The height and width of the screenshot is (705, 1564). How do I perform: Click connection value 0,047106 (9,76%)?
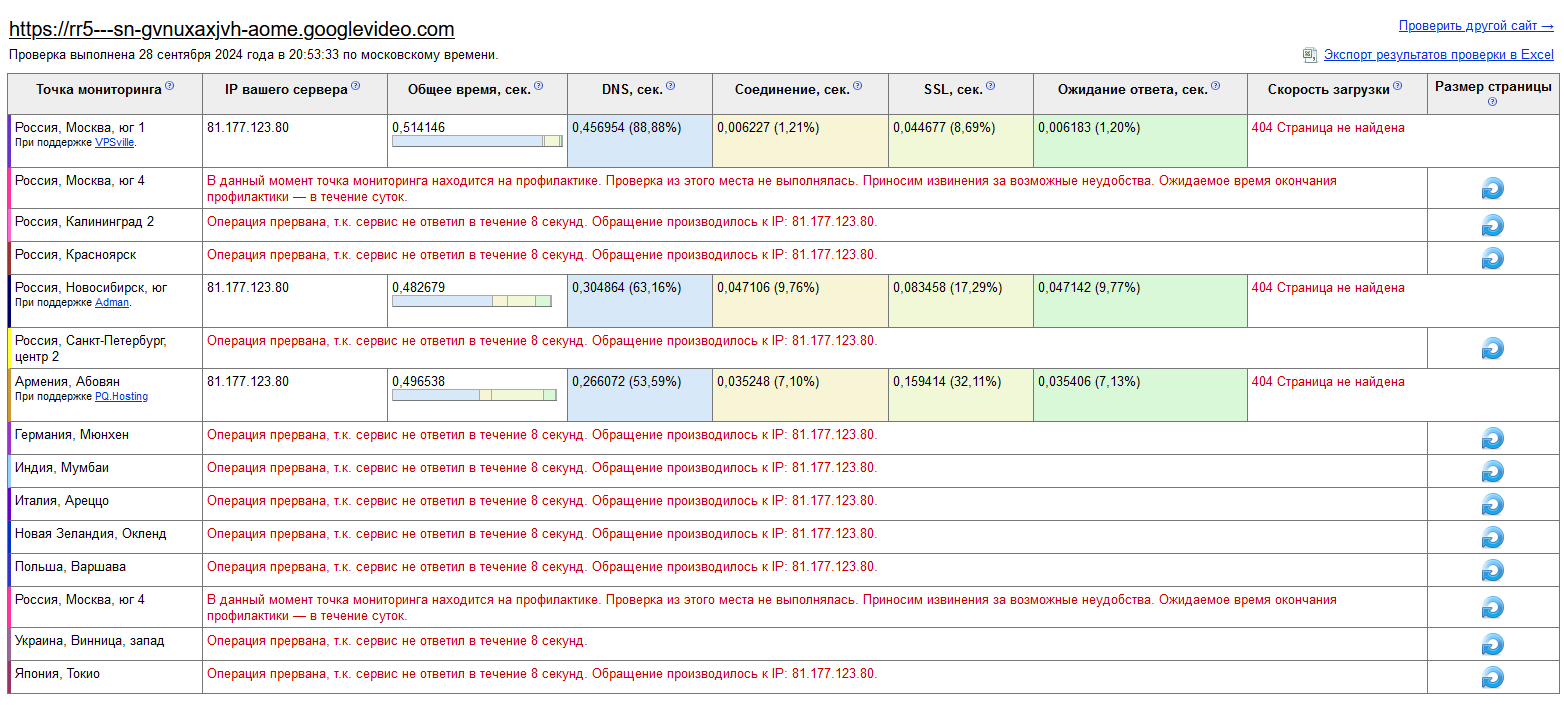click(768, 288)
